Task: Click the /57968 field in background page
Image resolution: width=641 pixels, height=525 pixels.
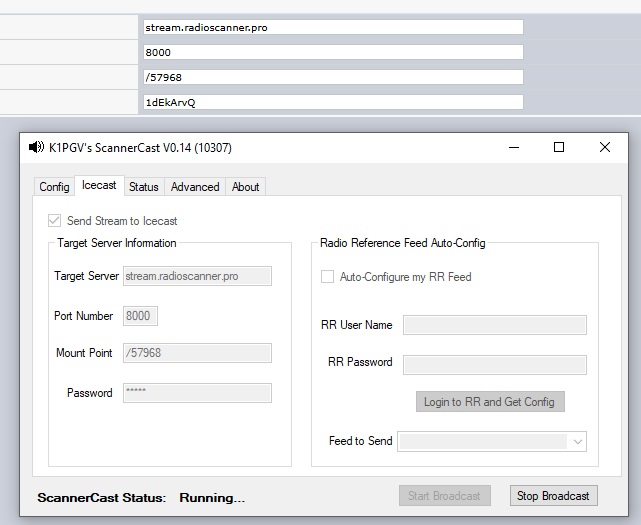Action: 333,77
